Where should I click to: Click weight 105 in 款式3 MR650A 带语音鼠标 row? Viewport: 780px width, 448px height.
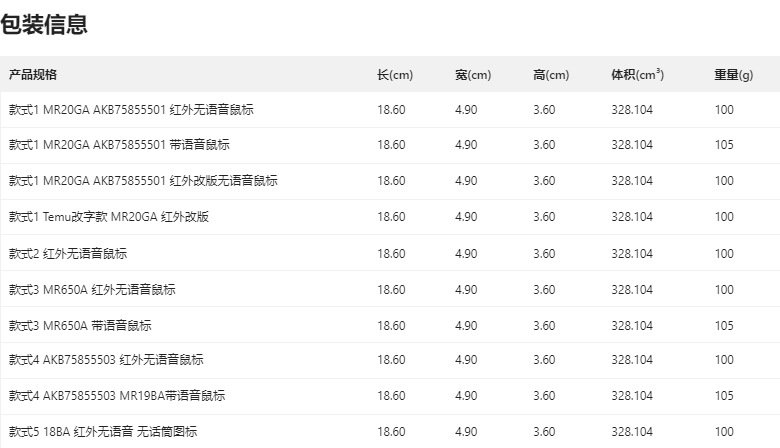coord(724,326)
